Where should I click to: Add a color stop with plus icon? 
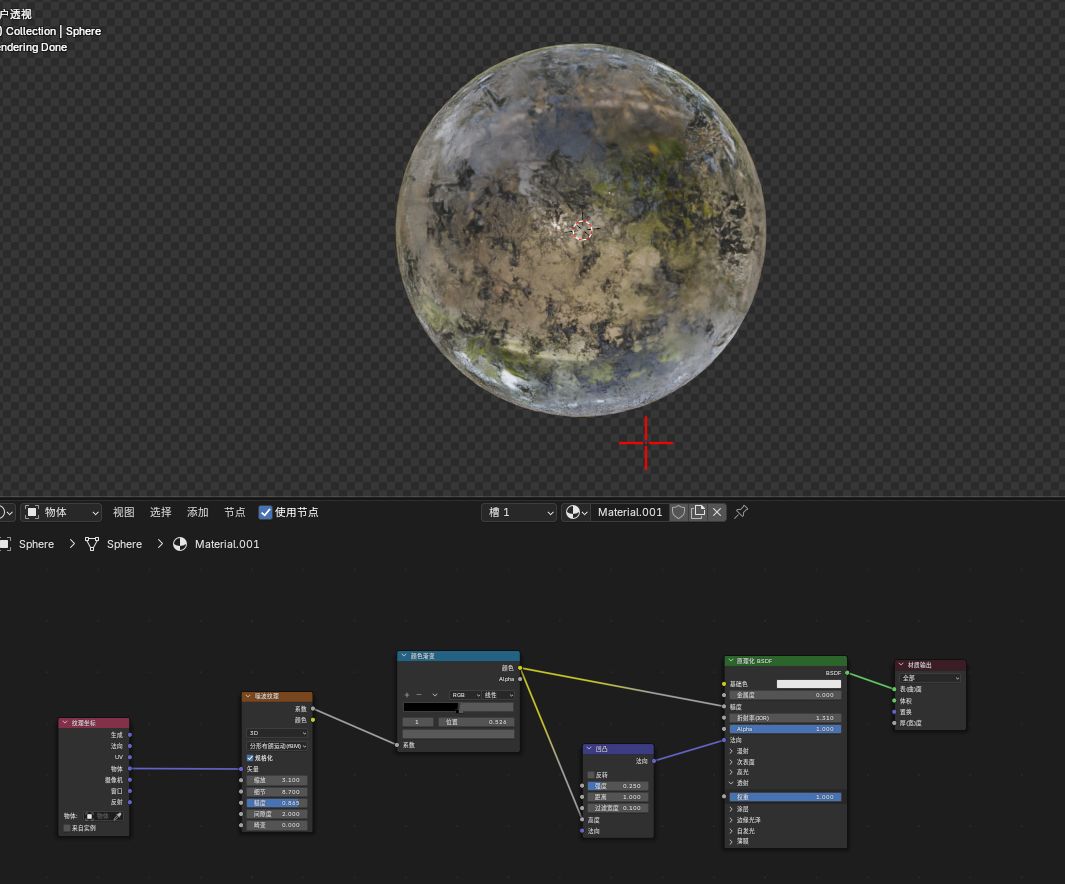(407, 695)
